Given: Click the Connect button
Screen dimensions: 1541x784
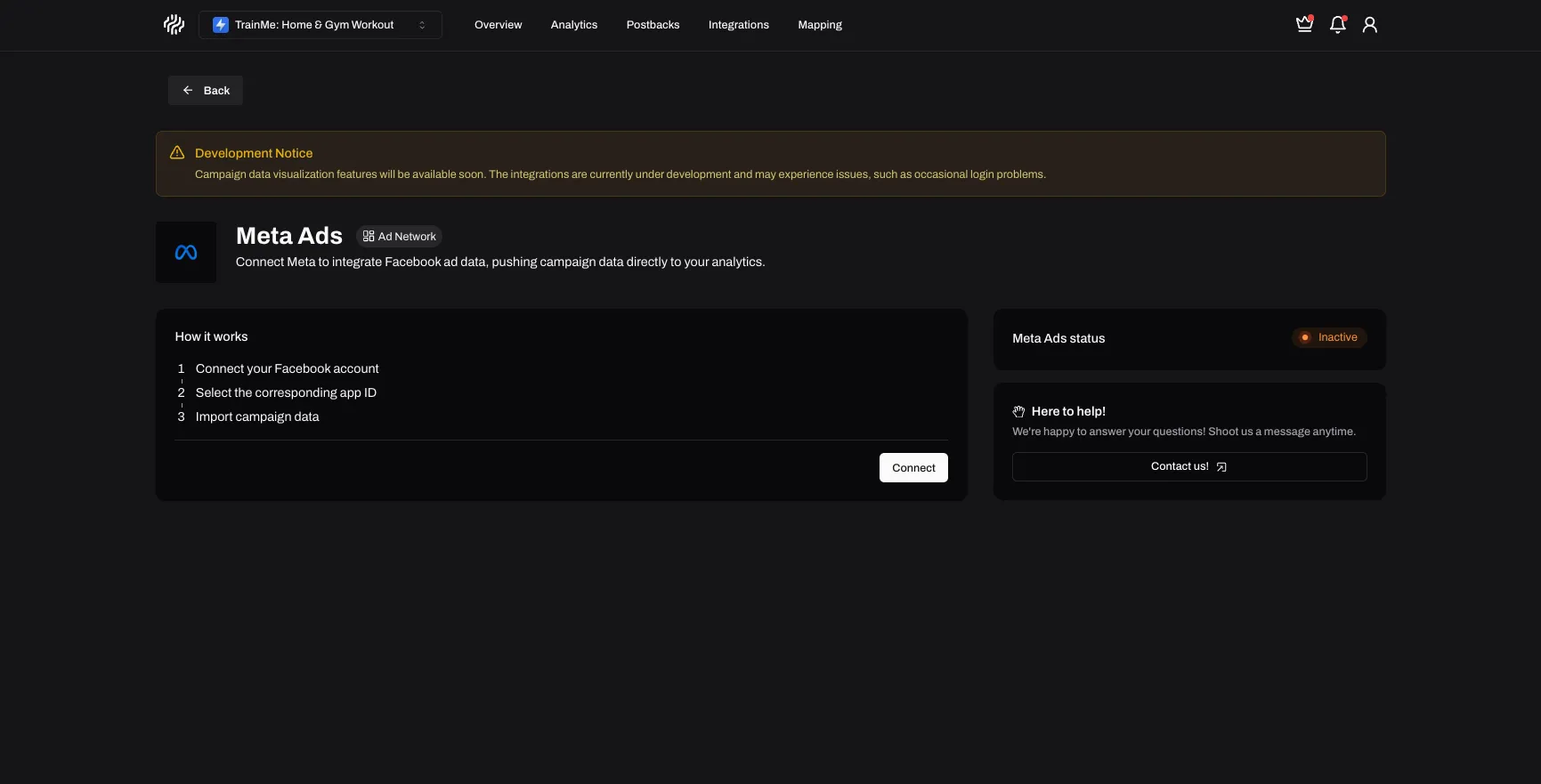Looking at the screenshot, I should 913,468.
